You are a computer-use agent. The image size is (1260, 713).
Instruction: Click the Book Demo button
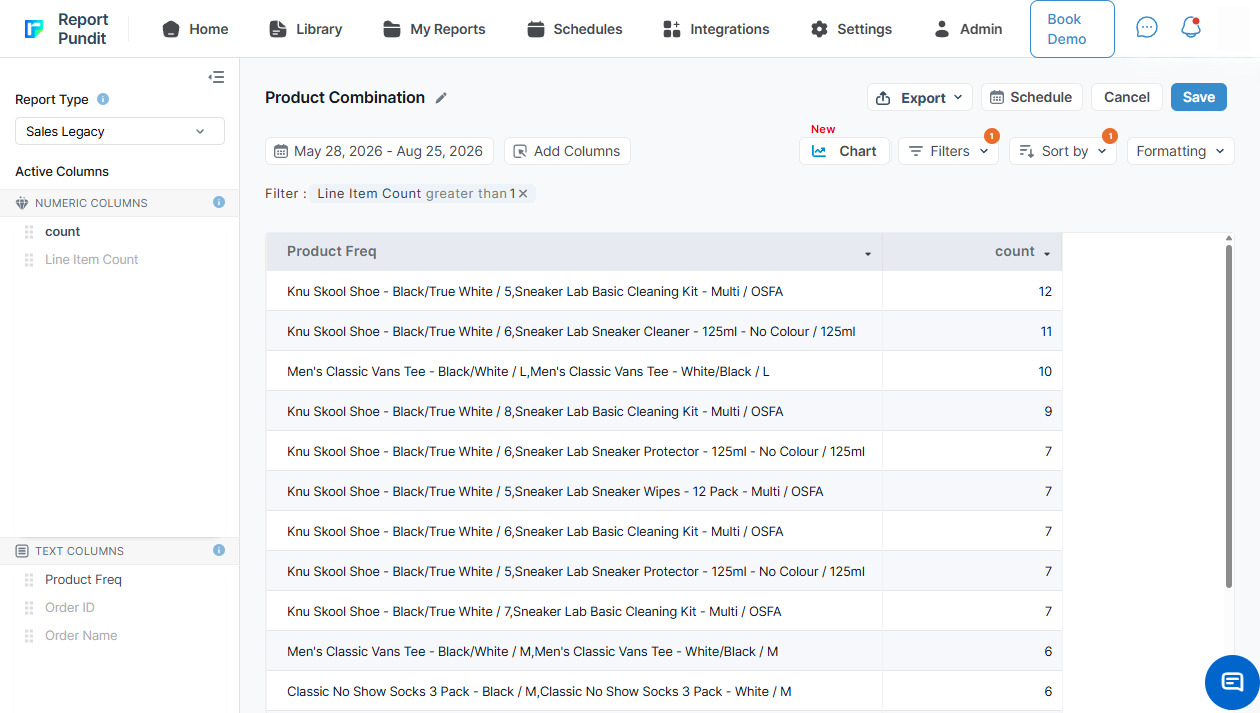click(x=1072, y=29)
